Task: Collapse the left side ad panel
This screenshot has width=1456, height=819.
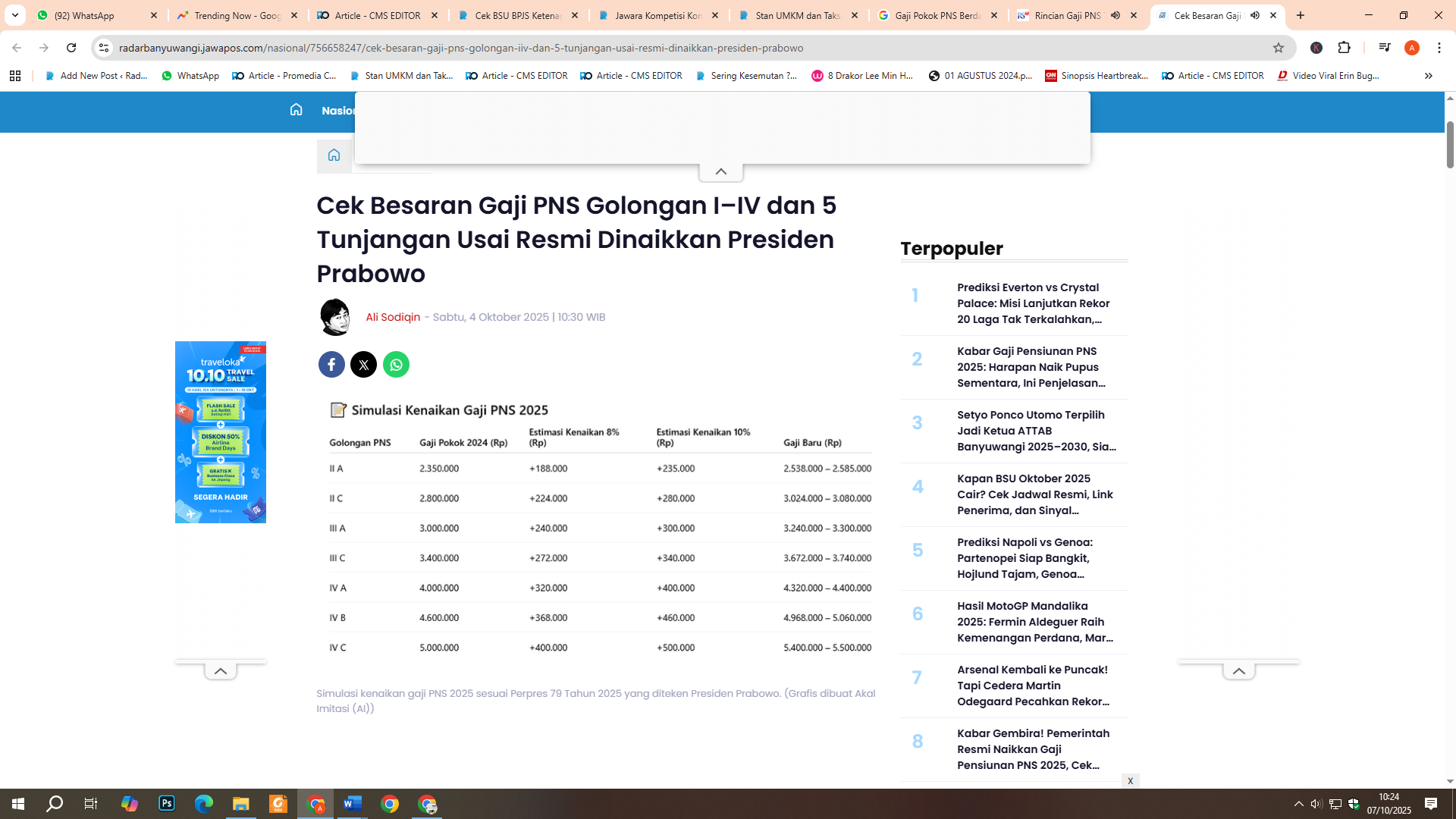Action: 221,671
